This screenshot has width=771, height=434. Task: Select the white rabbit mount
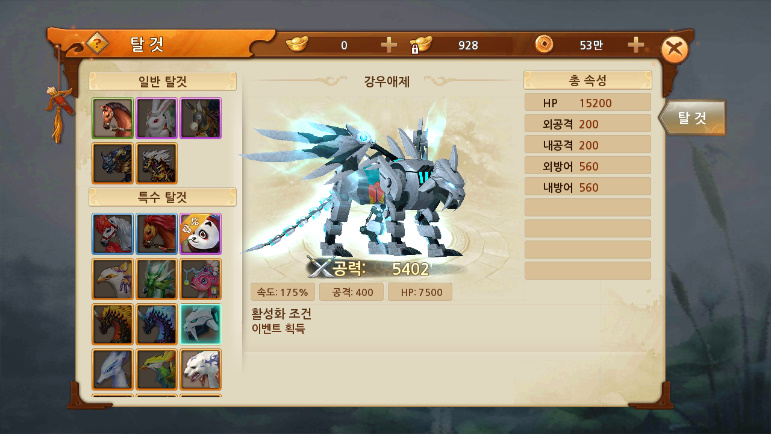(156, 118)
